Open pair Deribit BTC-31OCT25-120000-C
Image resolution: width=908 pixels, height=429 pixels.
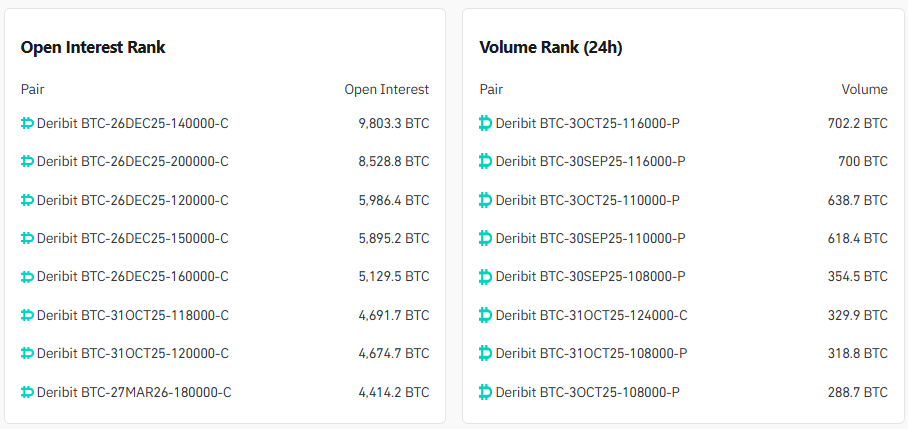pos(133,354)
